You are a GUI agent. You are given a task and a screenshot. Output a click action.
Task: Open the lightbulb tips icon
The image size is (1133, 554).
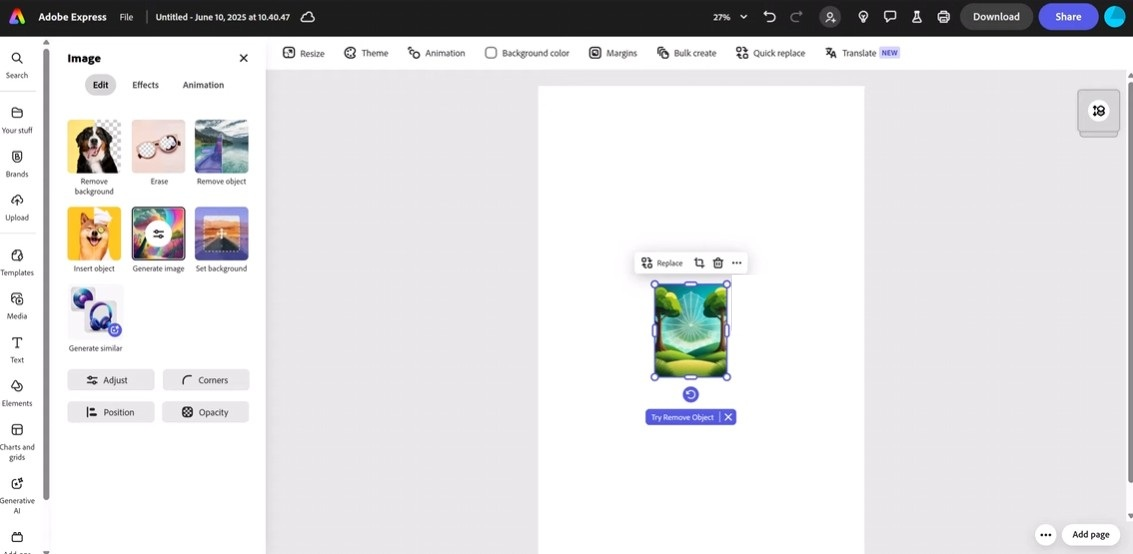point(863,17)
